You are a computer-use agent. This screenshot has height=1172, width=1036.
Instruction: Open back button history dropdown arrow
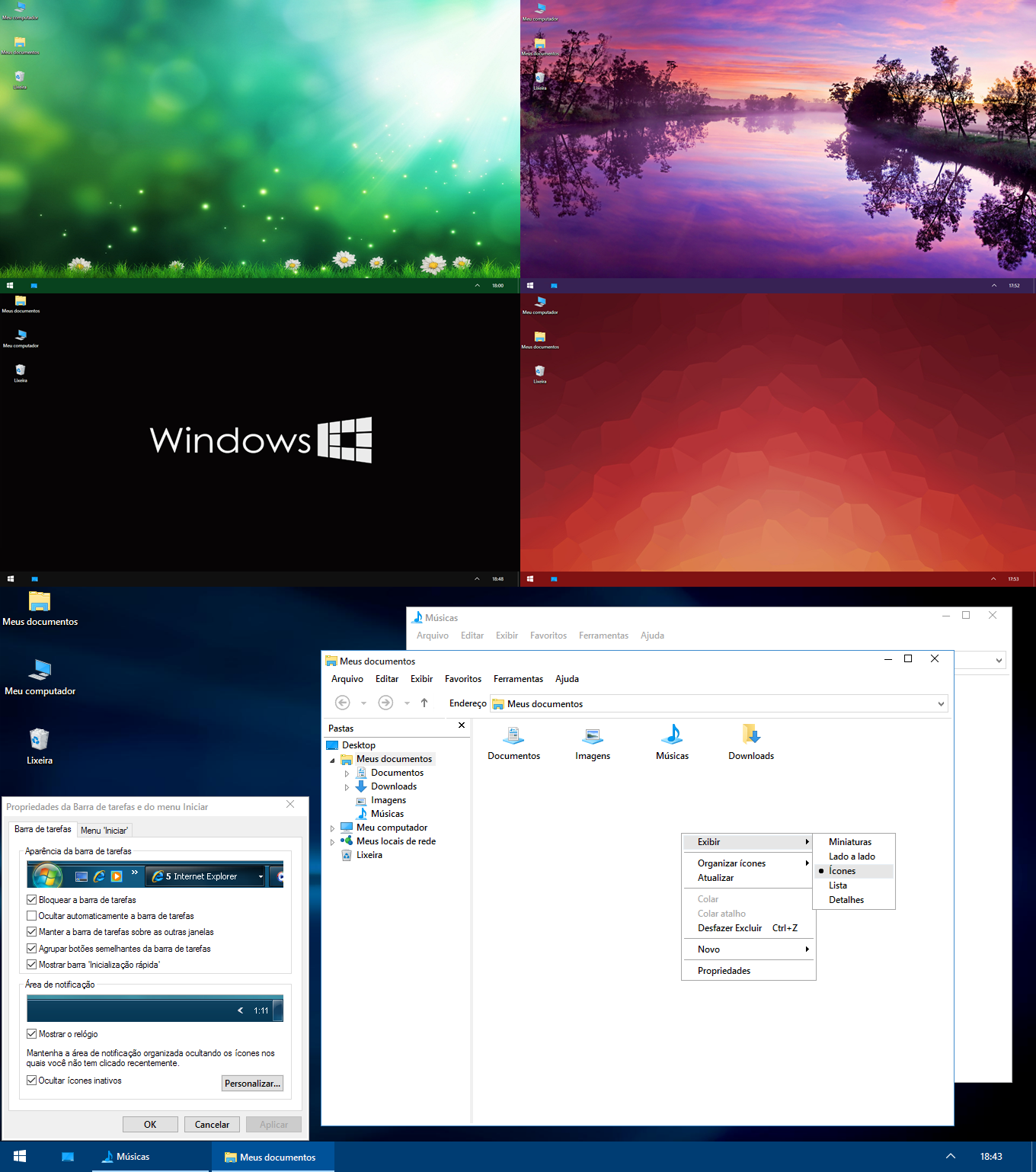tap(363, 703)
